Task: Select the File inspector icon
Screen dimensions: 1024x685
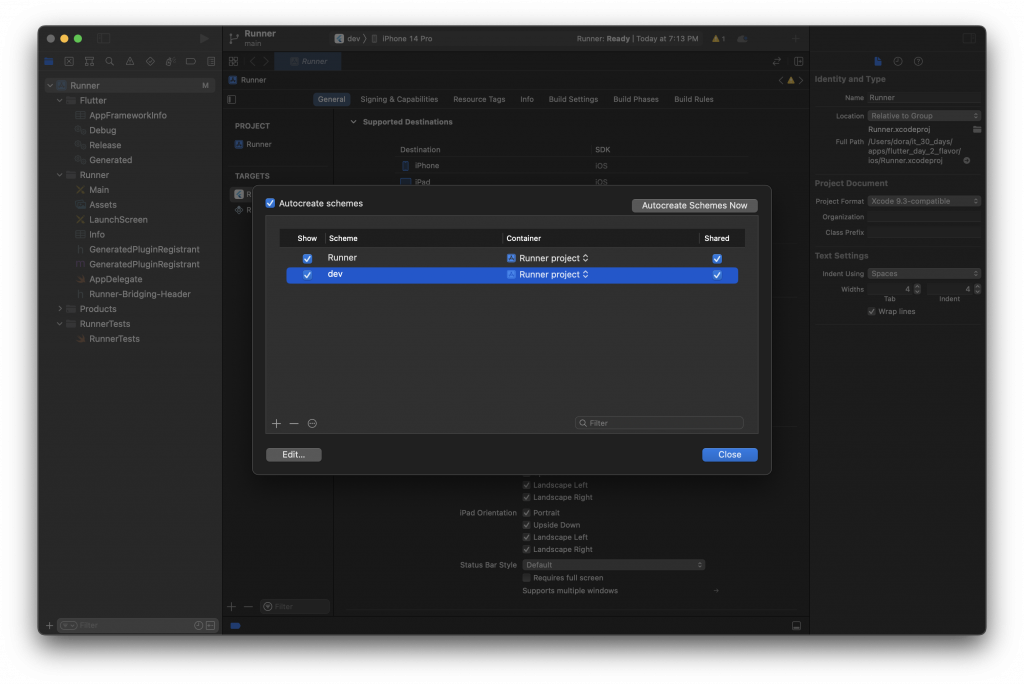Action: 878,61
